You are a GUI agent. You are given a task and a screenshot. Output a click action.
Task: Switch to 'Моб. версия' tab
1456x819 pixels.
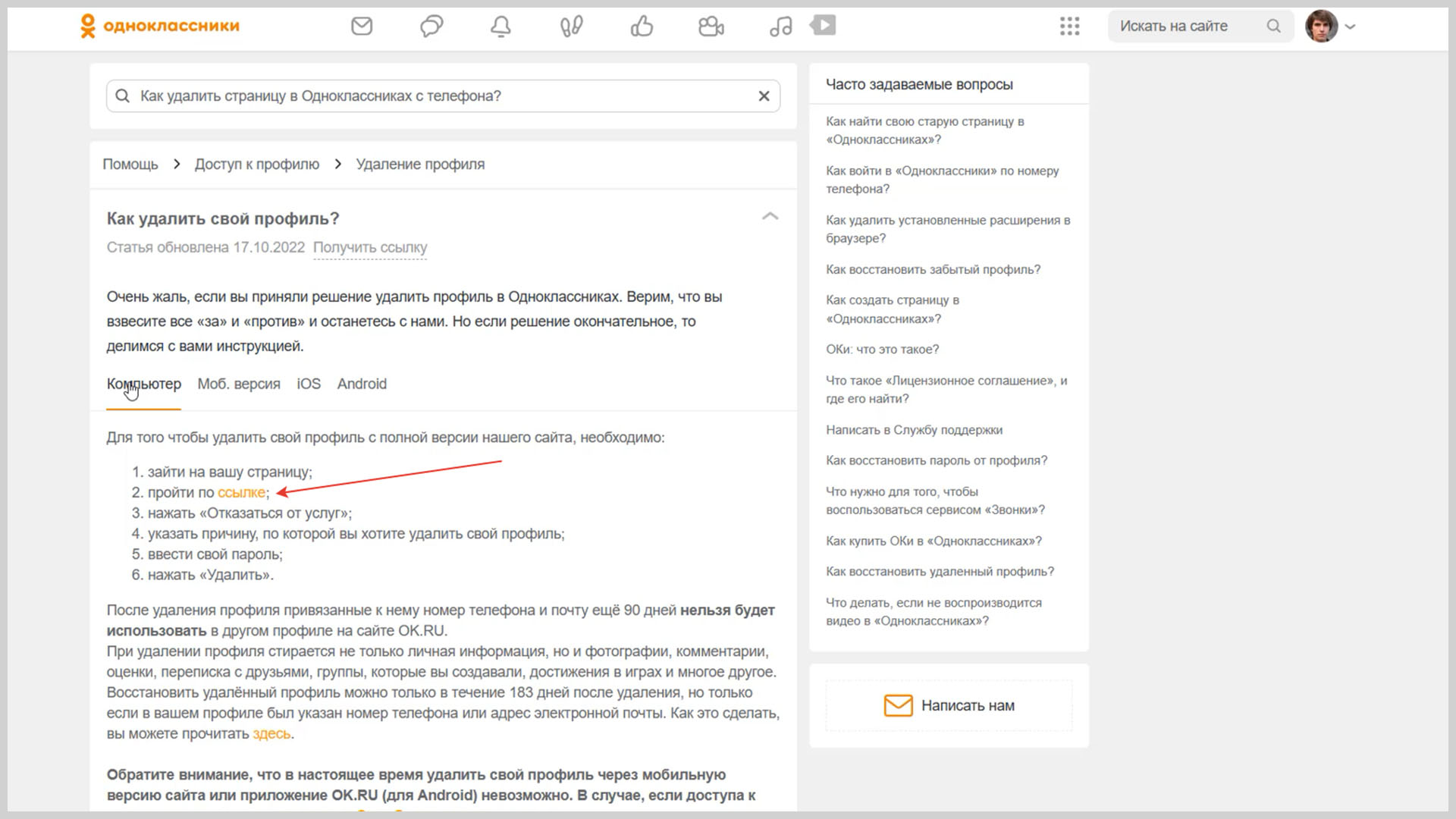(x=239, y=384)
